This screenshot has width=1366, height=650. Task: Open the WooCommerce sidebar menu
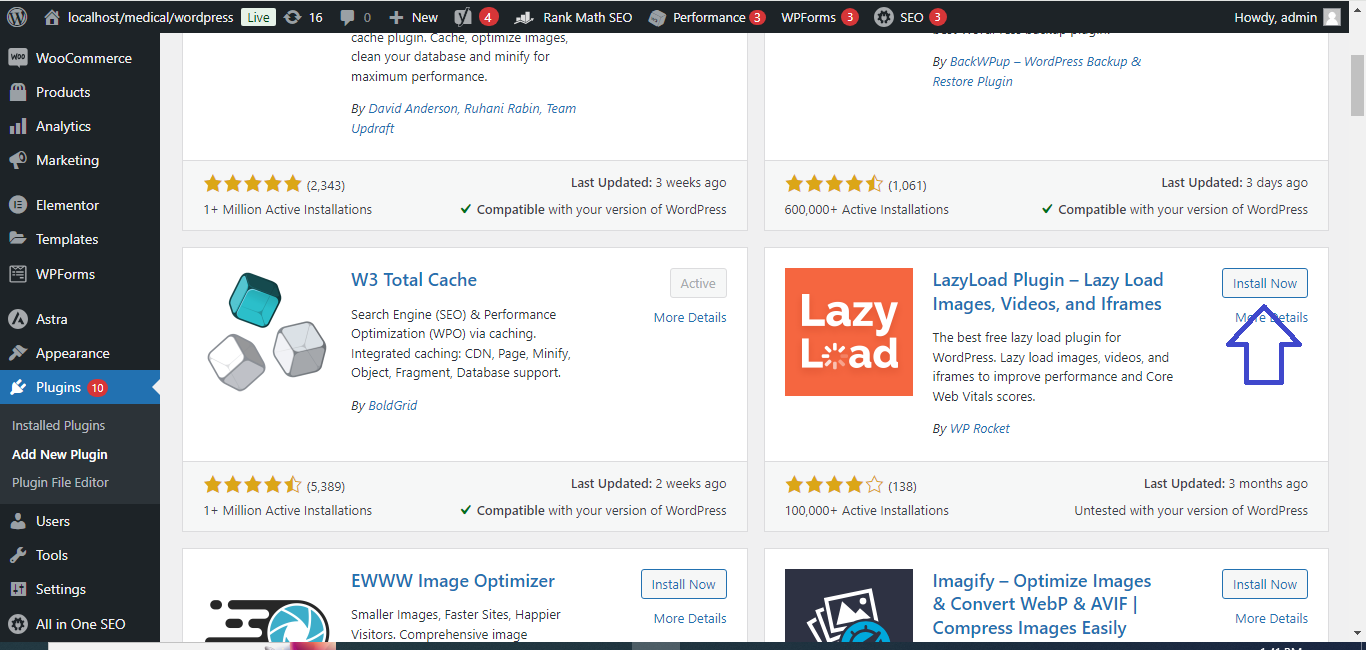[83, 58]
